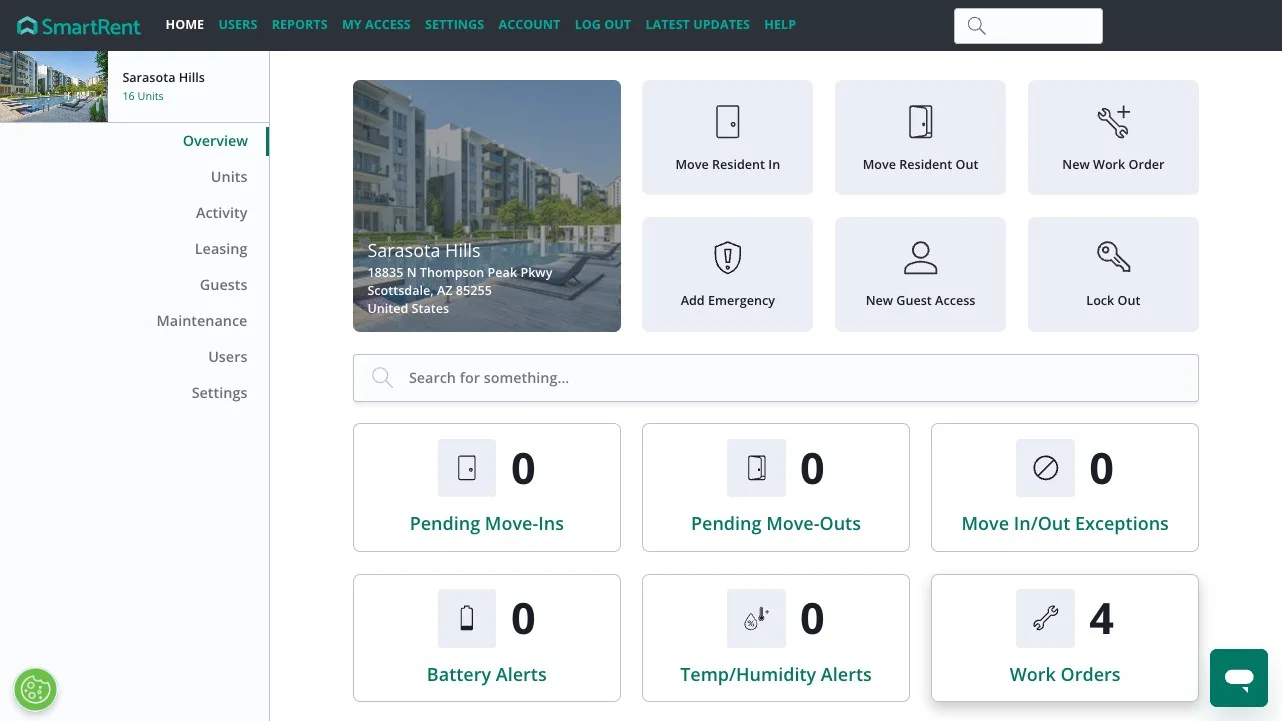
Task: Click the Add Emergency label
Action: [728, 301]
